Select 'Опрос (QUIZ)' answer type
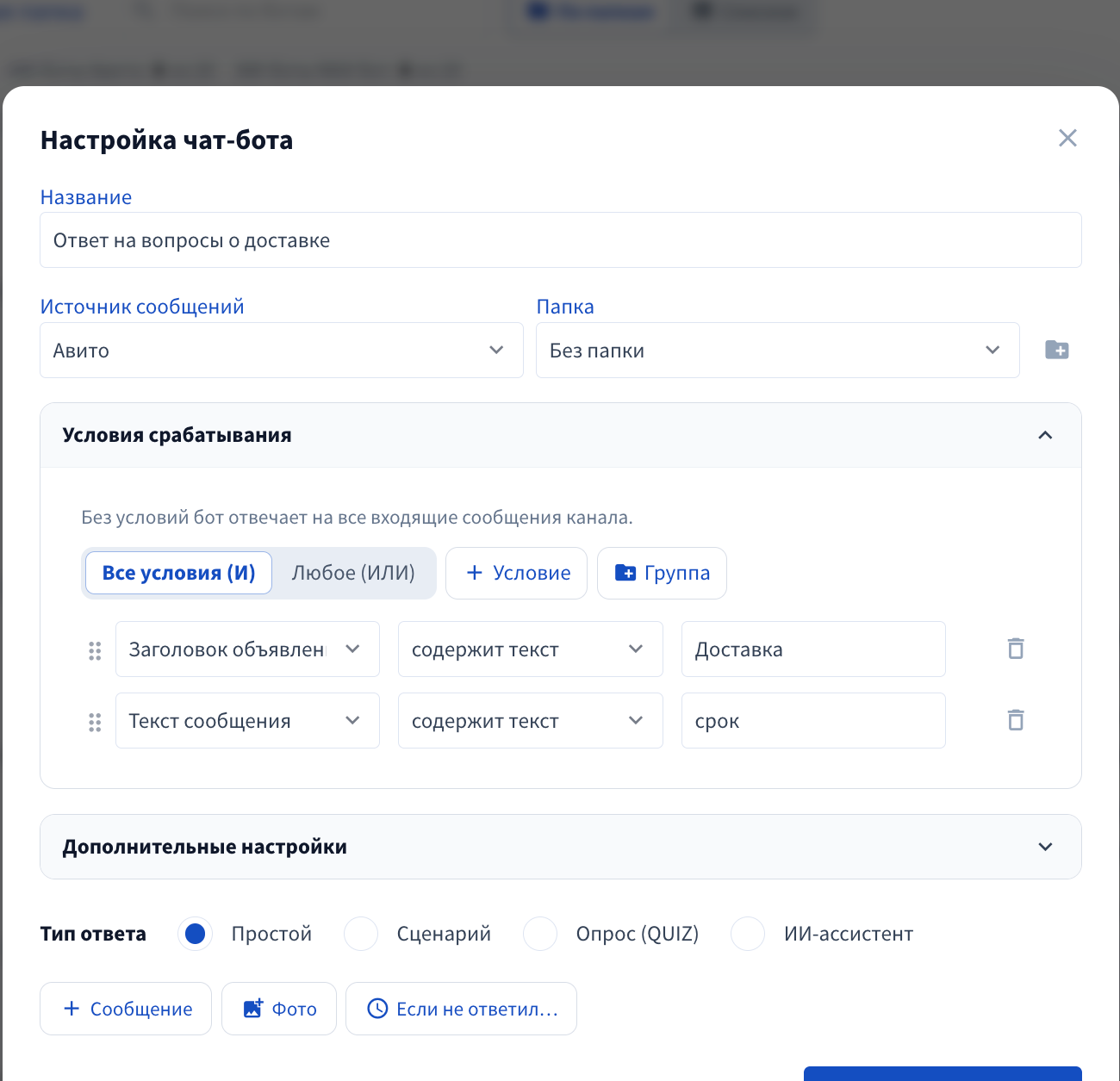The height and width of the screenshot is (1081, 1120). (x=540, y=934)
